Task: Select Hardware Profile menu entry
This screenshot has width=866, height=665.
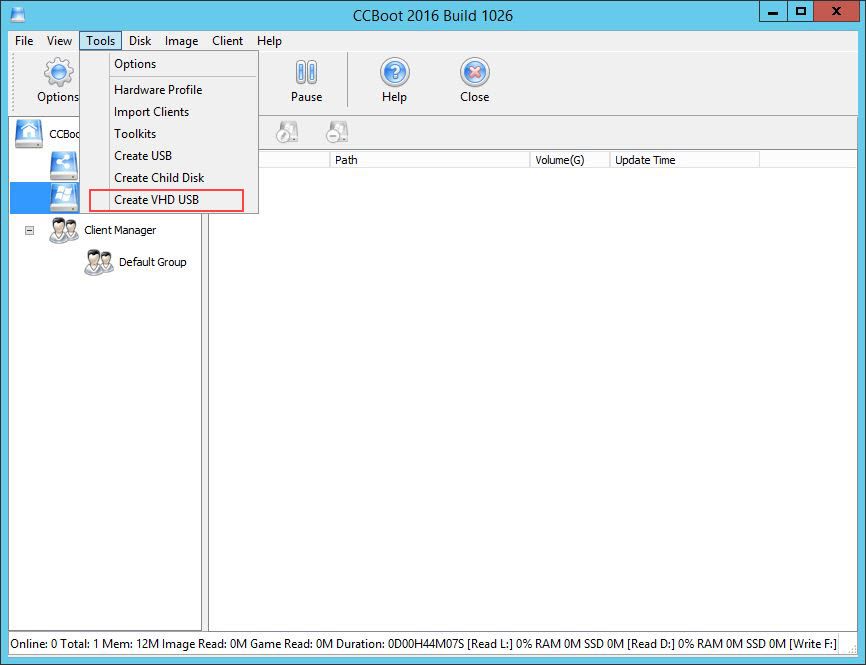Action: [168, 89]
